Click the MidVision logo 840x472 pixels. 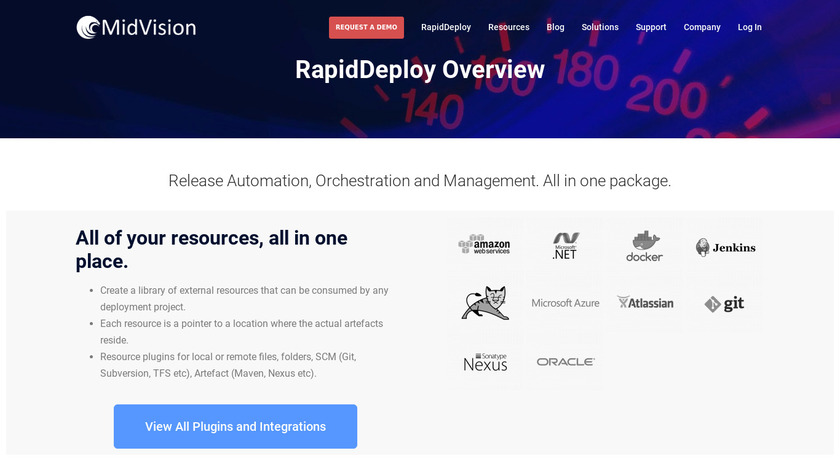pyautogui.click(x=136, y=27)
